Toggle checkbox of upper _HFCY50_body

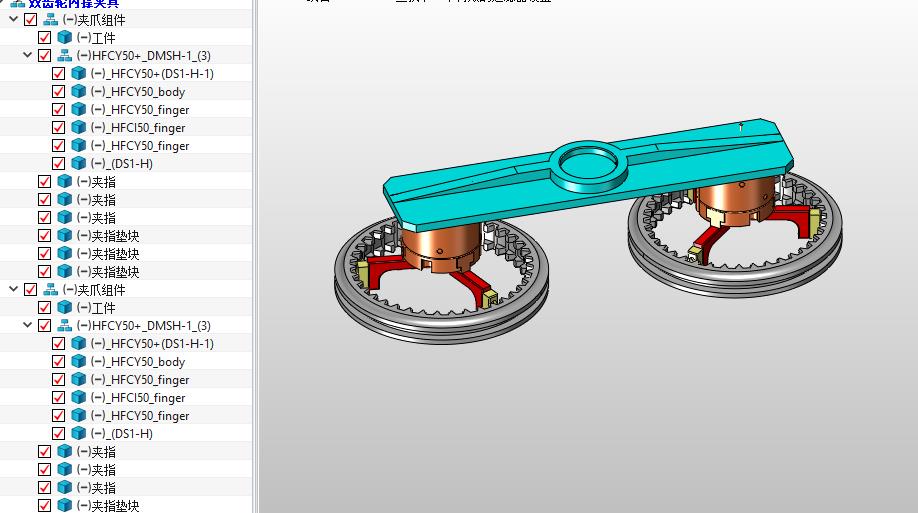pyautogui.click(x=59, y=92)
